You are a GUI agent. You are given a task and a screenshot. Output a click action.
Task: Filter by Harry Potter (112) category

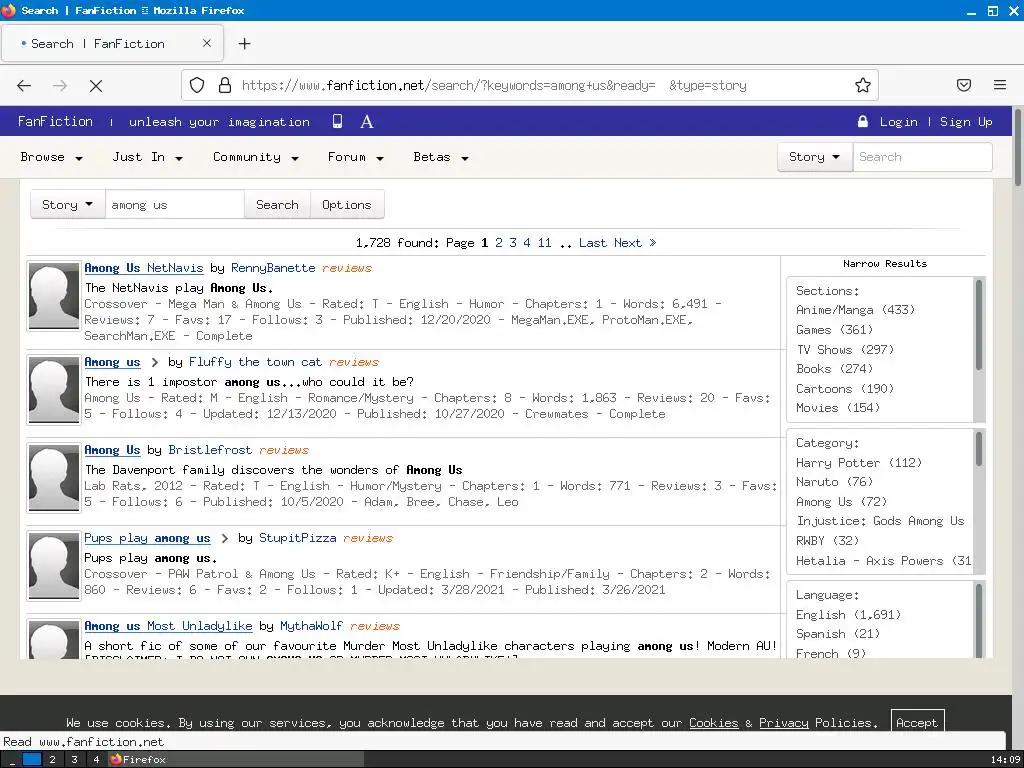[859, 463]
